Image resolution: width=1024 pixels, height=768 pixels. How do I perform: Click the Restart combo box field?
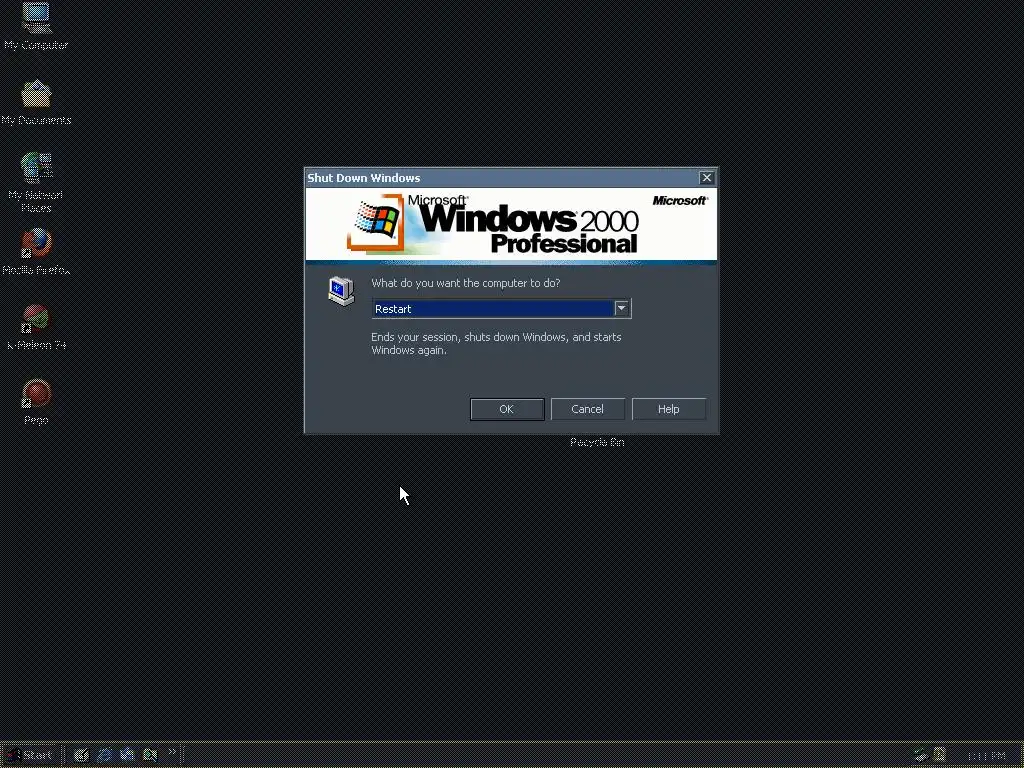[x=501, y=308]
